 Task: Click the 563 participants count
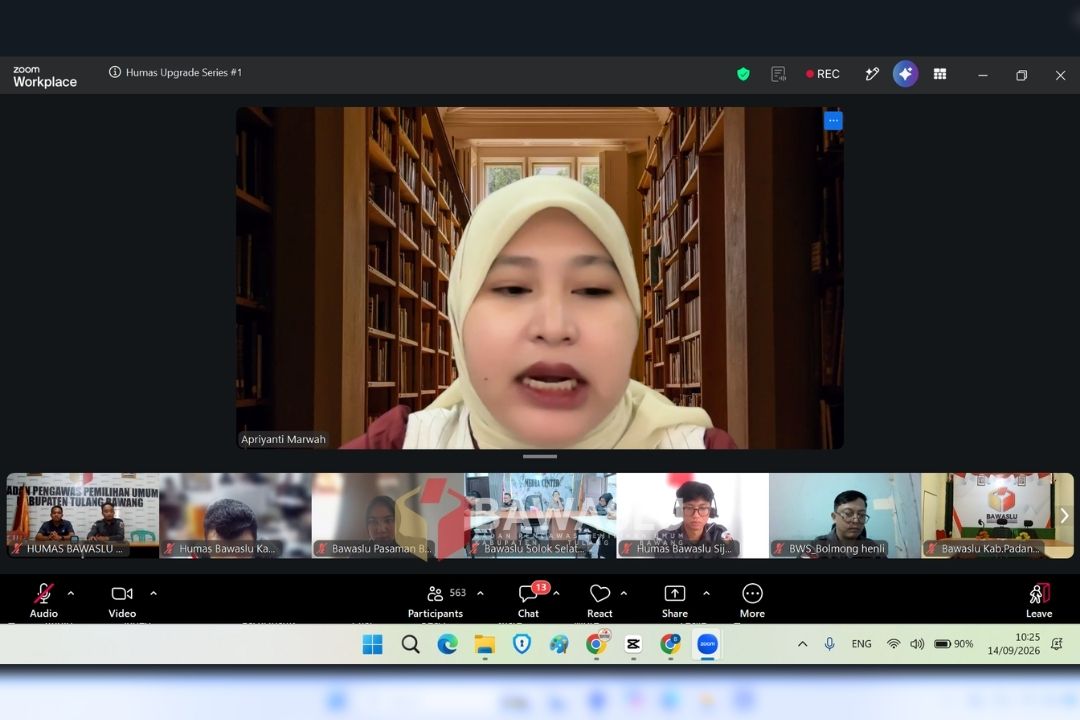click(457, 593)
